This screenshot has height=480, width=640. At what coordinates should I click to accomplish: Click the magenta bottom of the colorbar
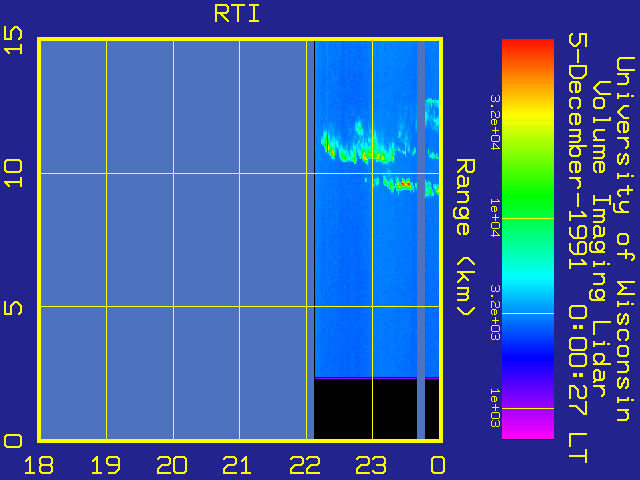pos(528,429)
